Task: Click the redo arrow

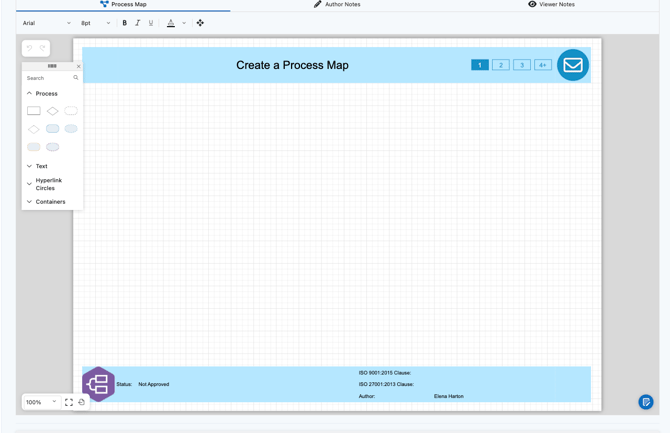Action: point(42,48)
